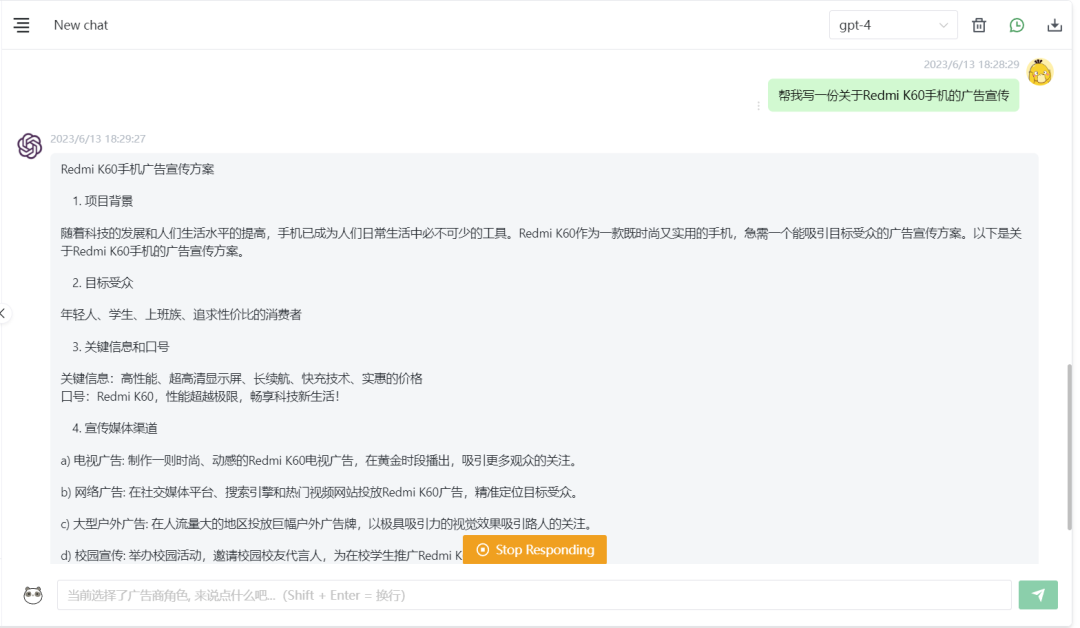Click the green chat history icon
This screenshot has height=628, width=1080.
pyautogui.click(x=1017, y=25)
